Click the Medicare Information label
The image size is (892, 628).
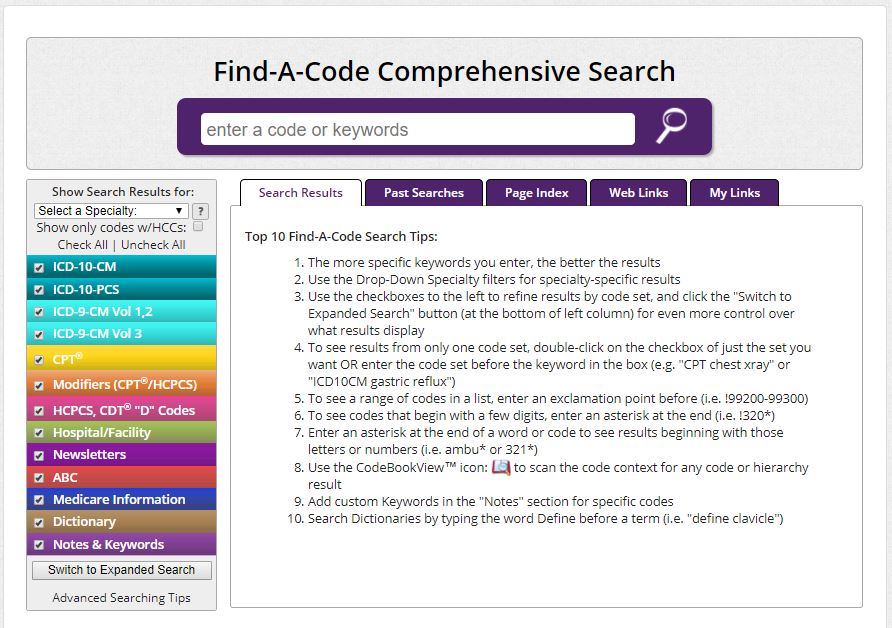(119, 499)
